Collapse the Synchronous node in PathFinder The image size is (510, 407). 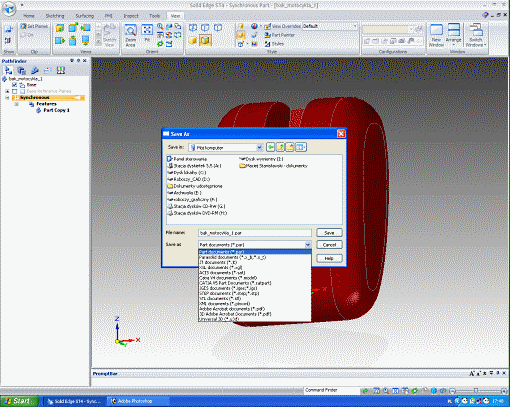coord(7,97)
